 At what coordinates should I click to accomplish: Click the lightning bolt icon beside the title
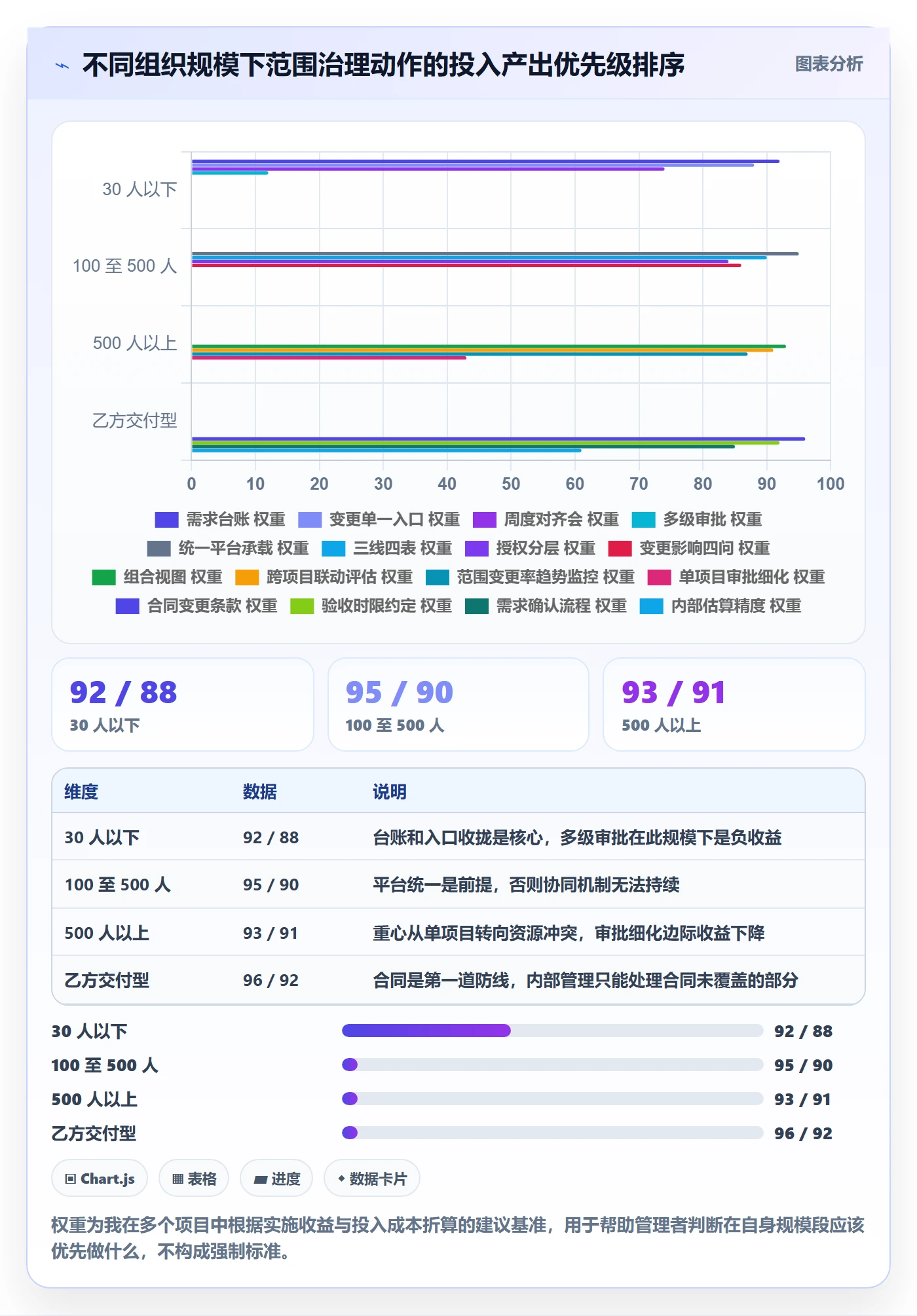tap(62, 65)
